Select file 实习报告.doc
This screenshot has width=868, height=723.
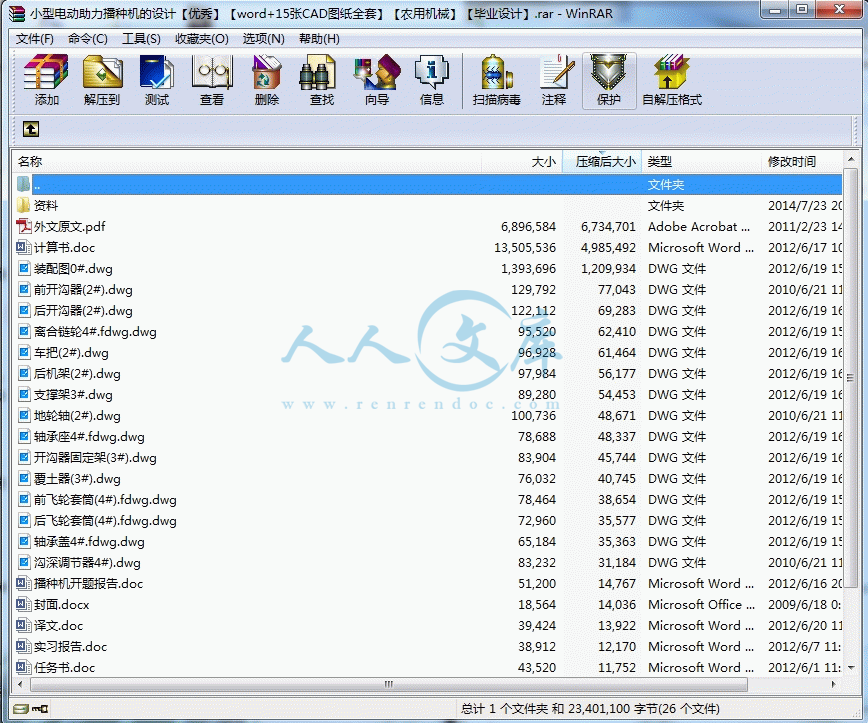click(x=70, y=647)
